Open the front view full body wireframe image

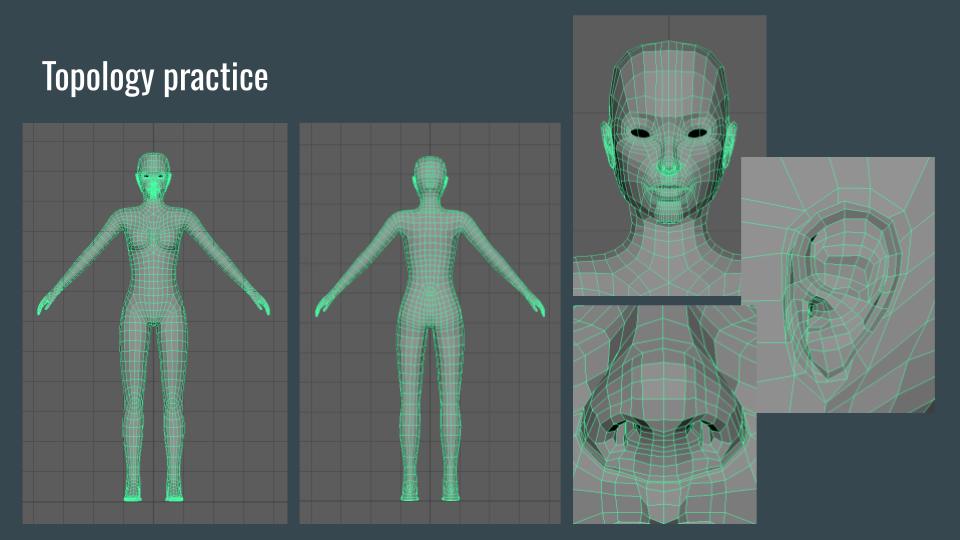pos(155,323)
